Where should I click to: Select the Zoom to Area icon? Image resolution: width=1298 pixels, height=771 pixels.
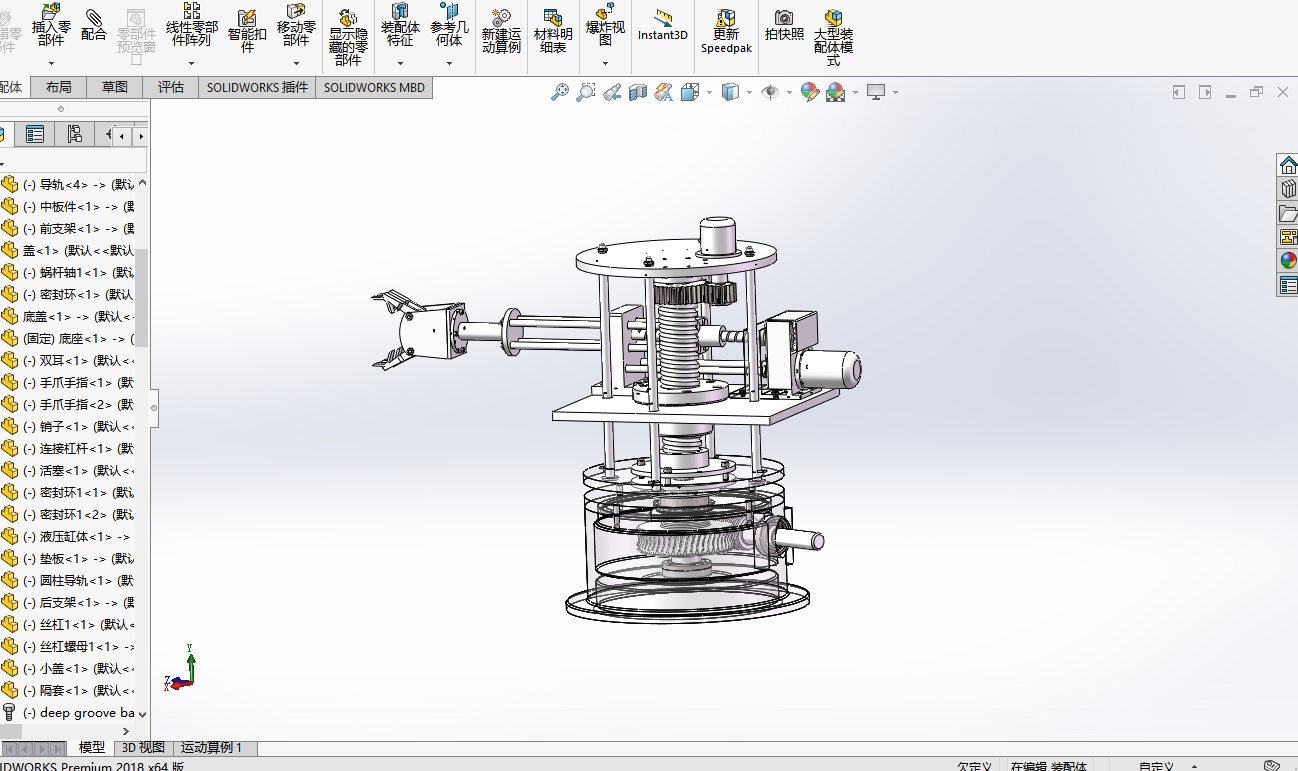tap(586, 92)
